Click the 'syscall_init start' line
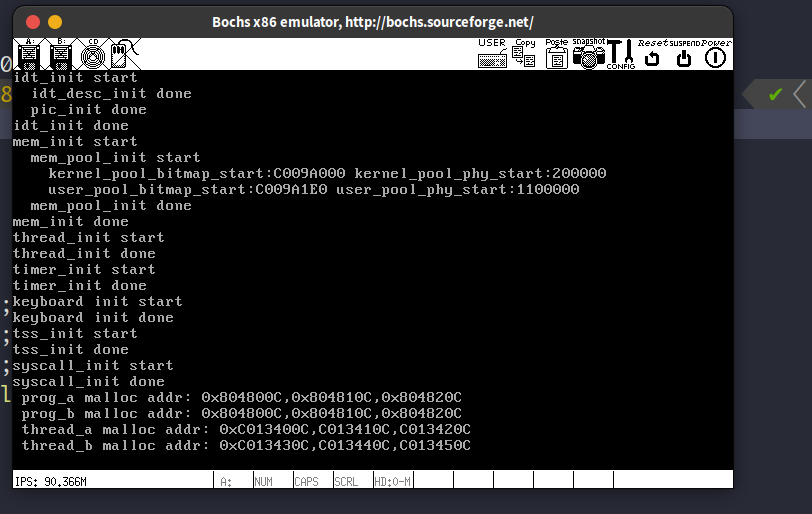Viewport: 812px width, 514px height. (93, 365)
